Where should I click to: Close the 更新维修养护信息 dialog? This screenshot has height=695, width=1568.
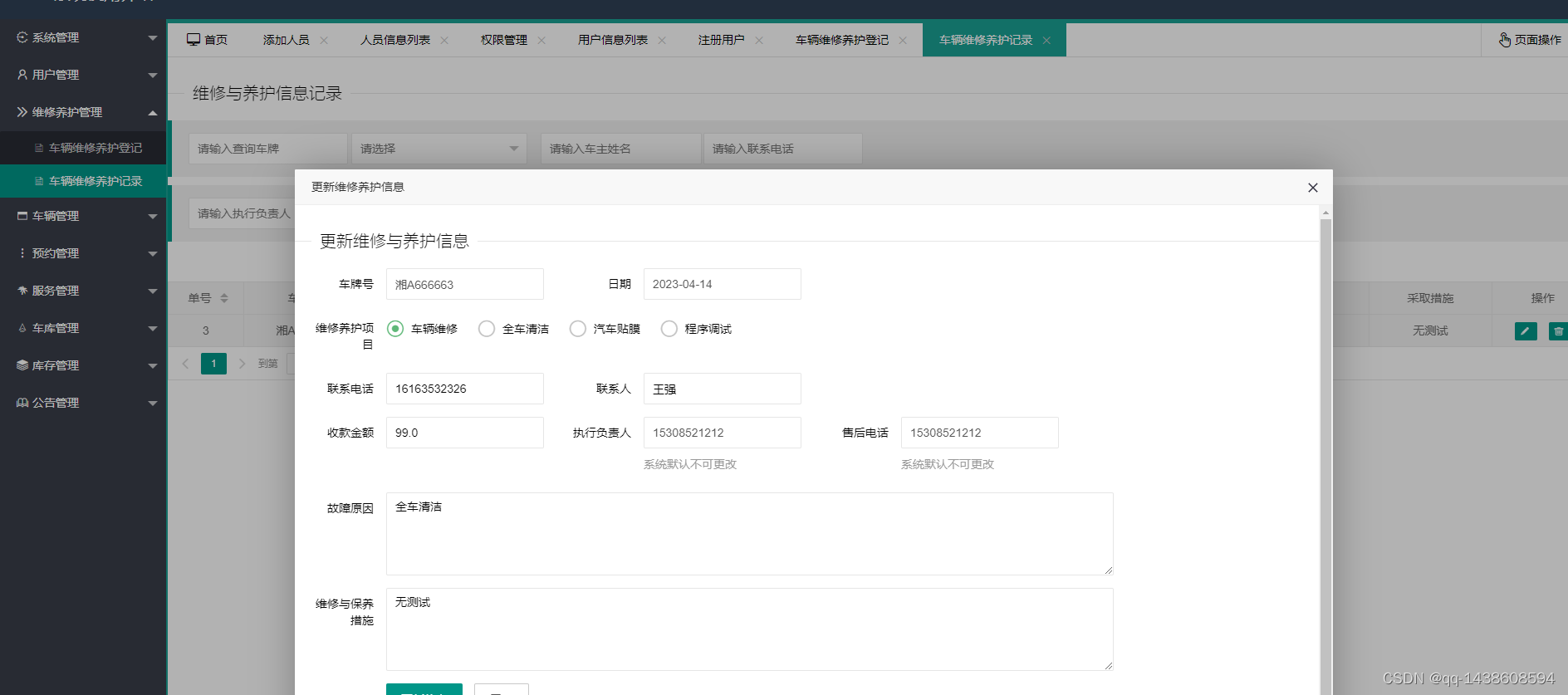coord(1313,188)
